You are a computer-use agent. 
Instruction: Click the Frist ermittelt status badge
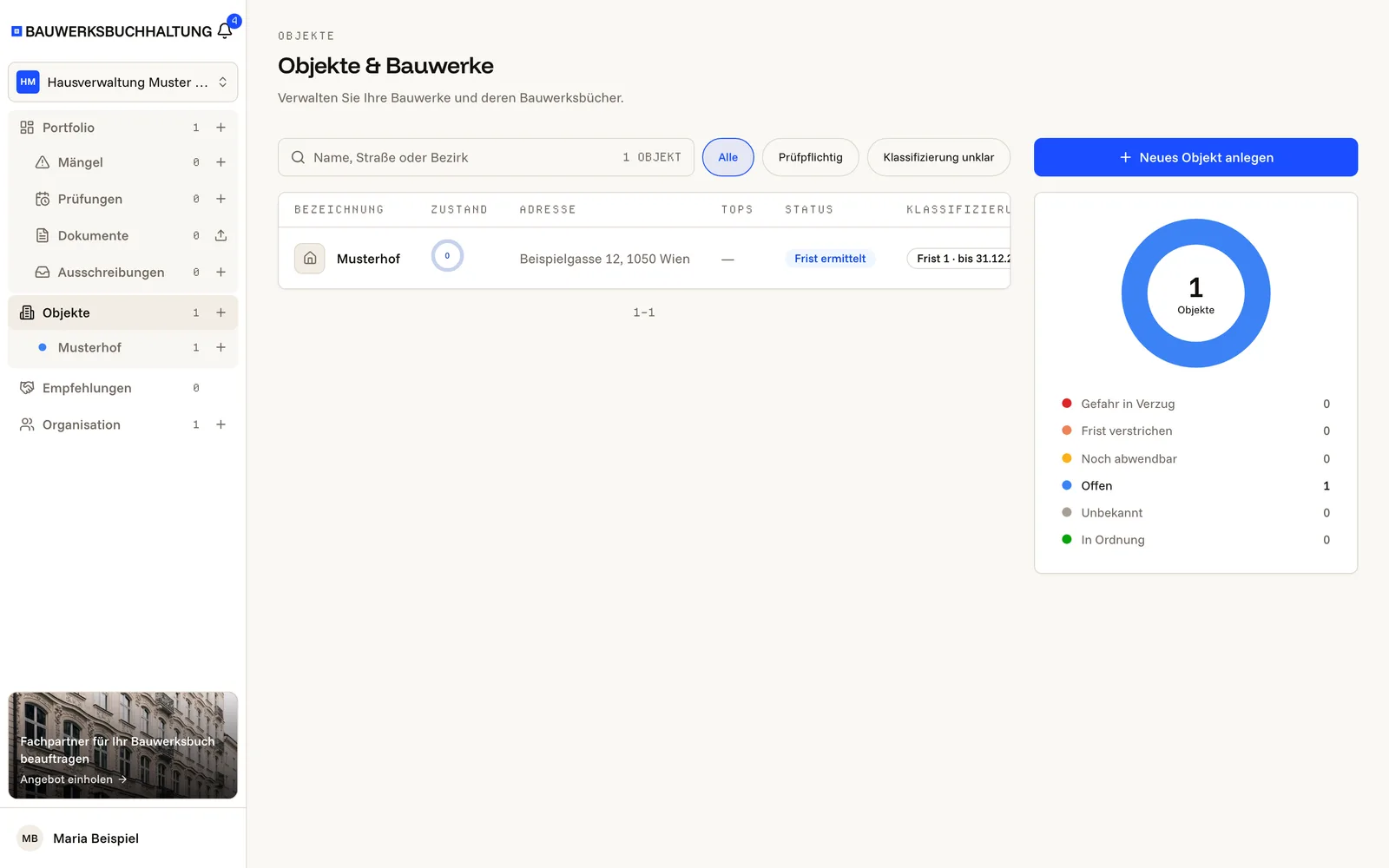click(830, 259)
